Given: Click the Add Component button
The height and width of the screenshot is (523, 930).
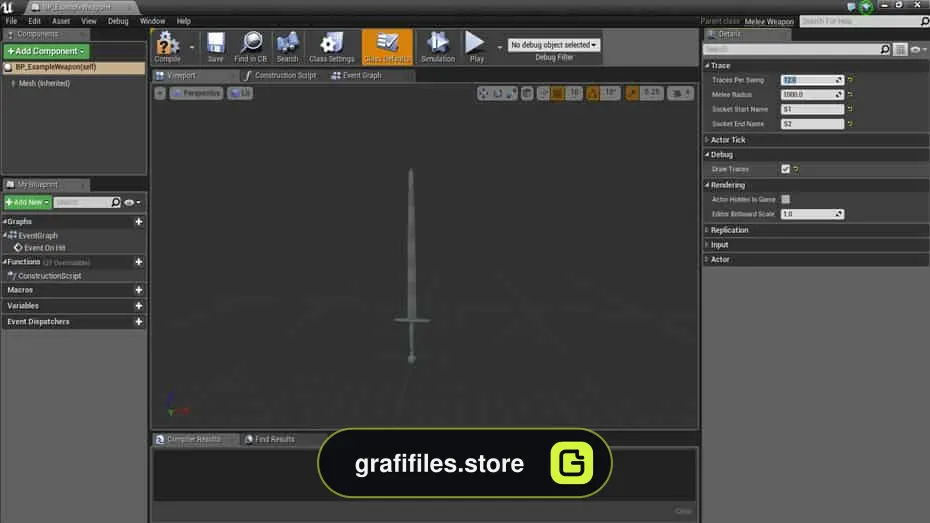Looking at the screenshot, I should click(46, 51).
